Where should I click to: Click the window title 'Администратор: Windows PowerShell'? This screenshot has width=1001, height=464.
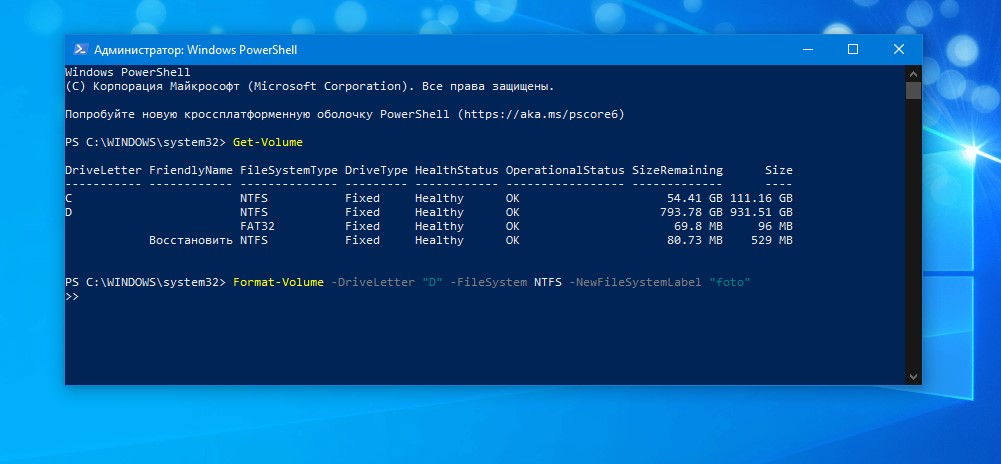click(x=195, y=50)
